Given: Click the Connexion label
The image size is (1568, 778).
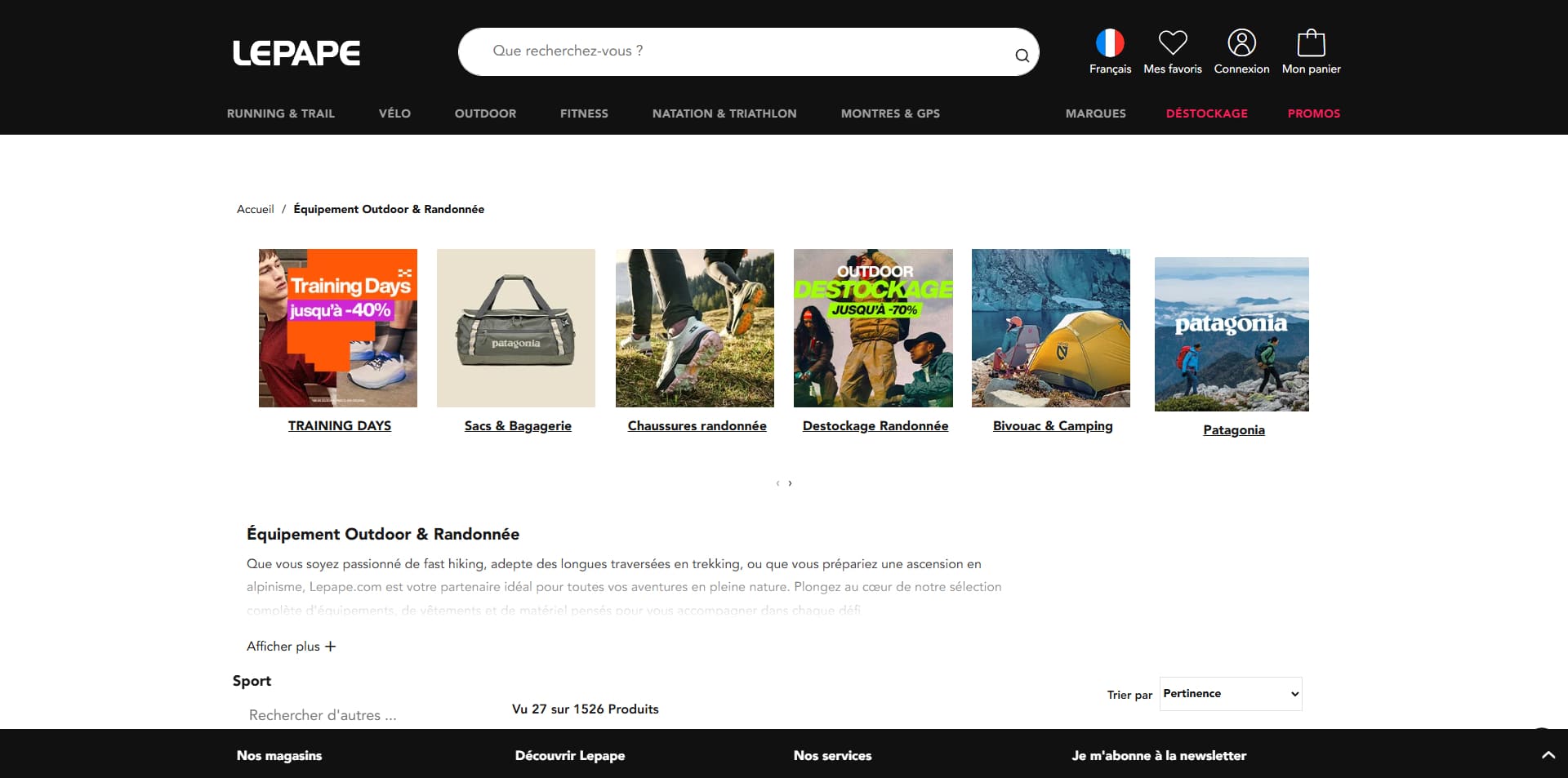Looking at the screenshot, I should (1241, 69).
